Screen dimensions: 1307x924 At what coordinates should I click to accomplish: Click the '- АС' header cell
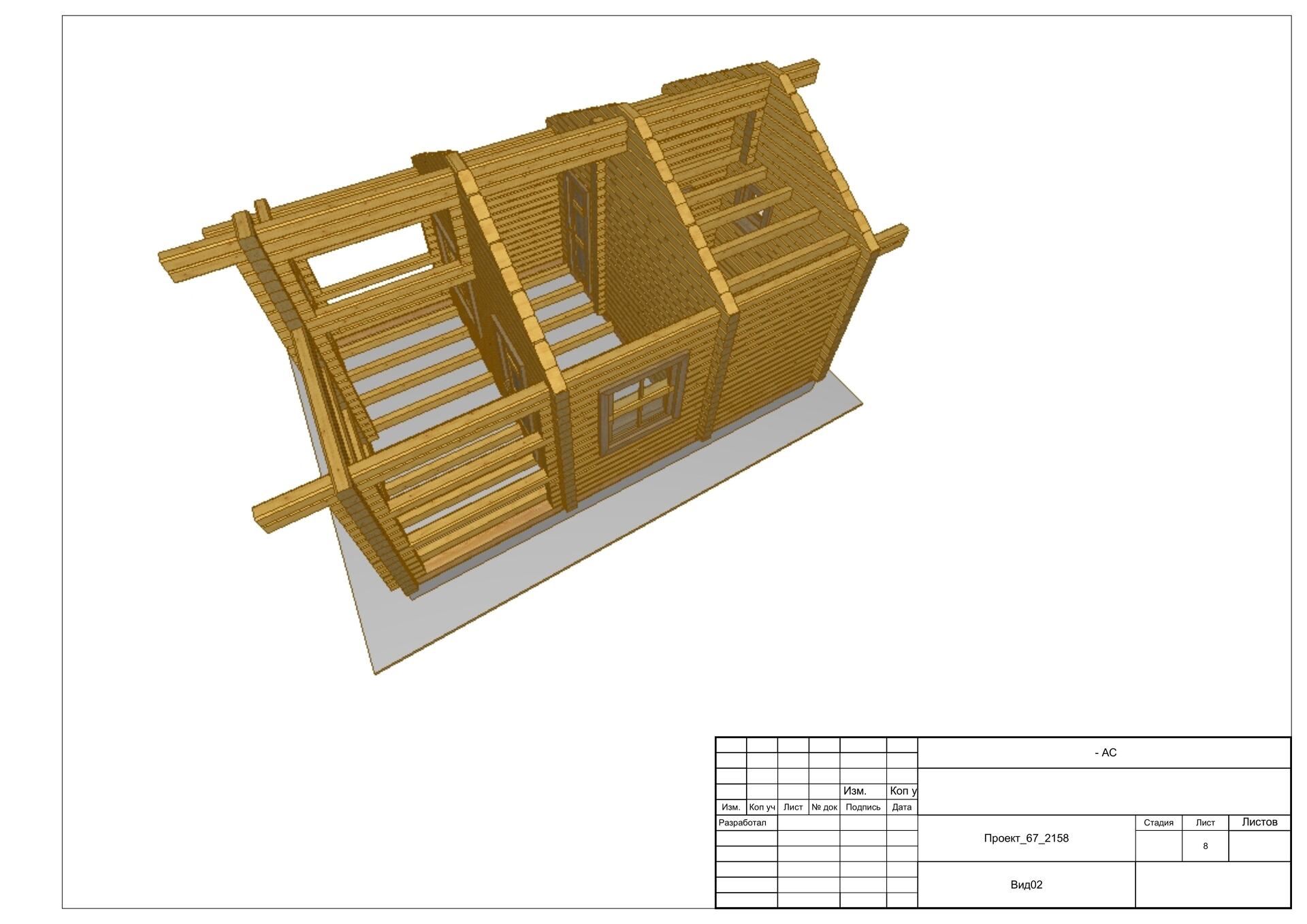pos(1104,753)
